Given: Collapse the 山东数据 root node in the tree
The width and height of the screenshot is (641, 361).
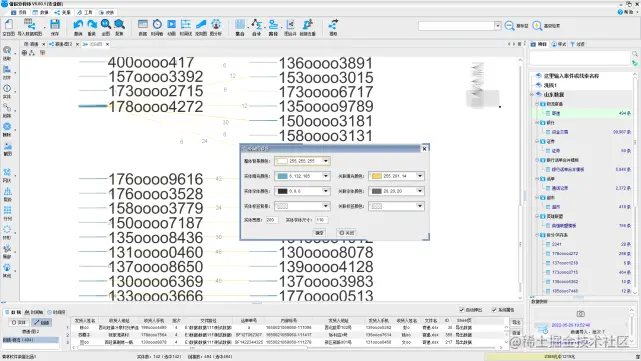Looking at the screenshot, I should [532, 94].
